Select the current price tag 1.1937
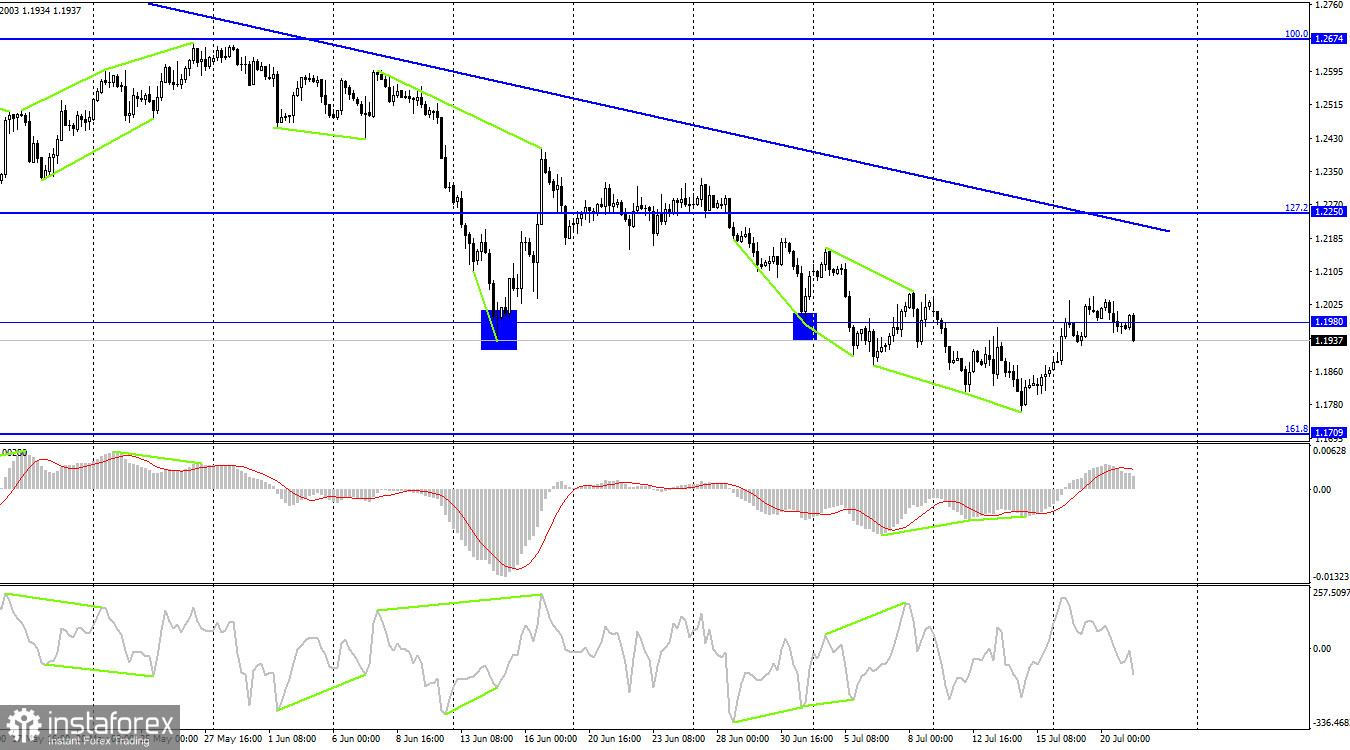This screenshot has width=1350, height=750. click(x=1330, y=341)
